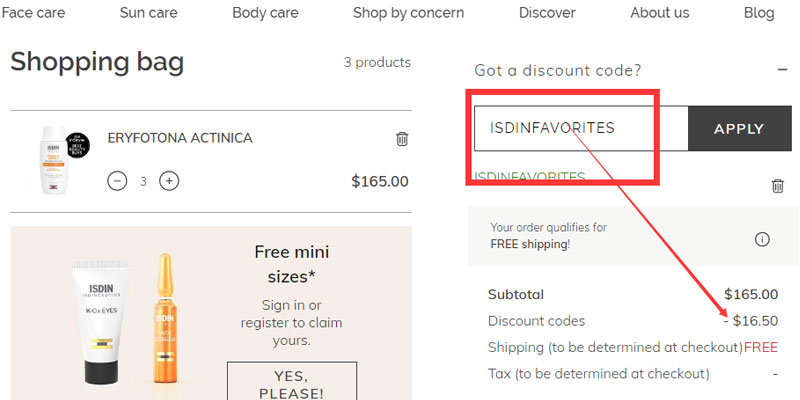The height and width of the screenshot is (400, 800).
Task: Open the free shipping info icon
Action: [x=762, y=239]
